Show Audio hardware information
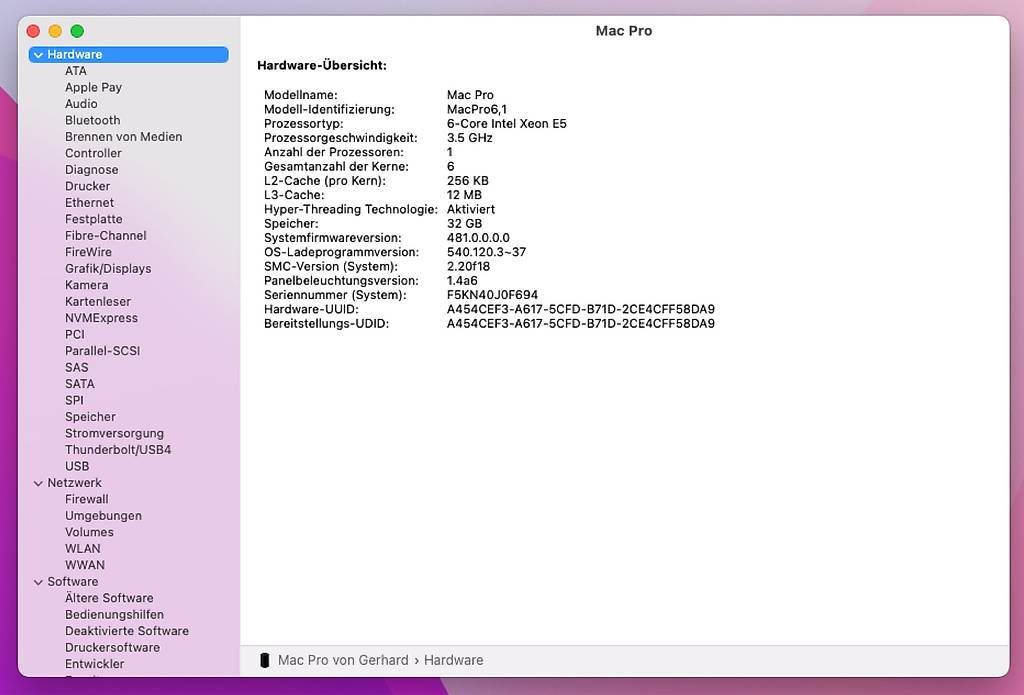 [81, 103]
